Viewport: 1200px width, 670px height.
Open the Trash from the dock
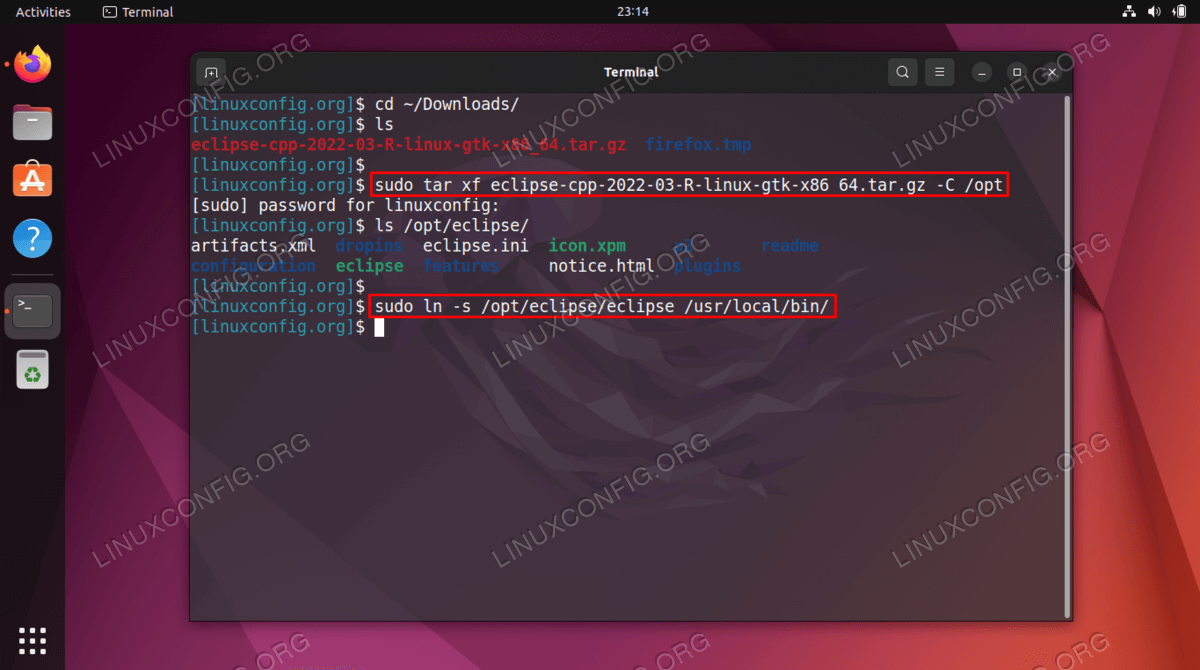pyautogui.click(x=33, y=369)
